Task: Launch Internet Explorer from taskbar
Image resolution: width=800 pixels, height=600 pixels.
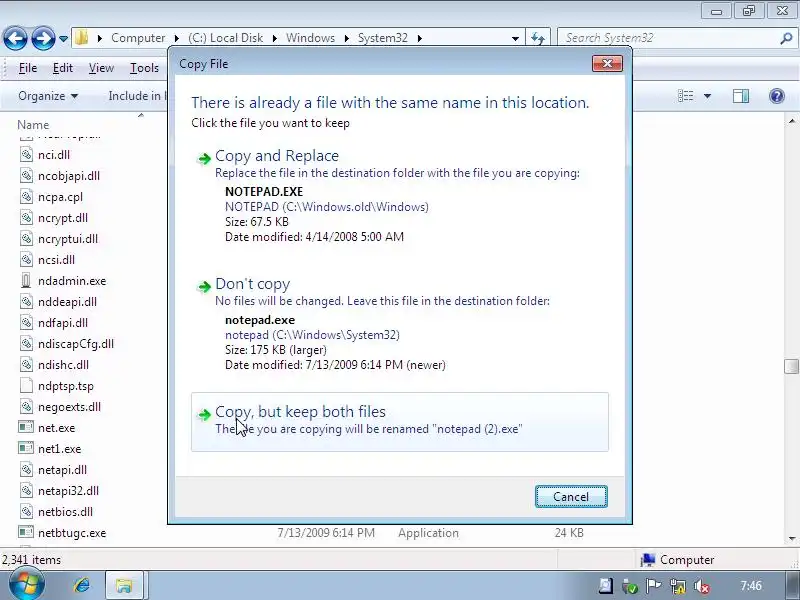Action: pos(82,585)
